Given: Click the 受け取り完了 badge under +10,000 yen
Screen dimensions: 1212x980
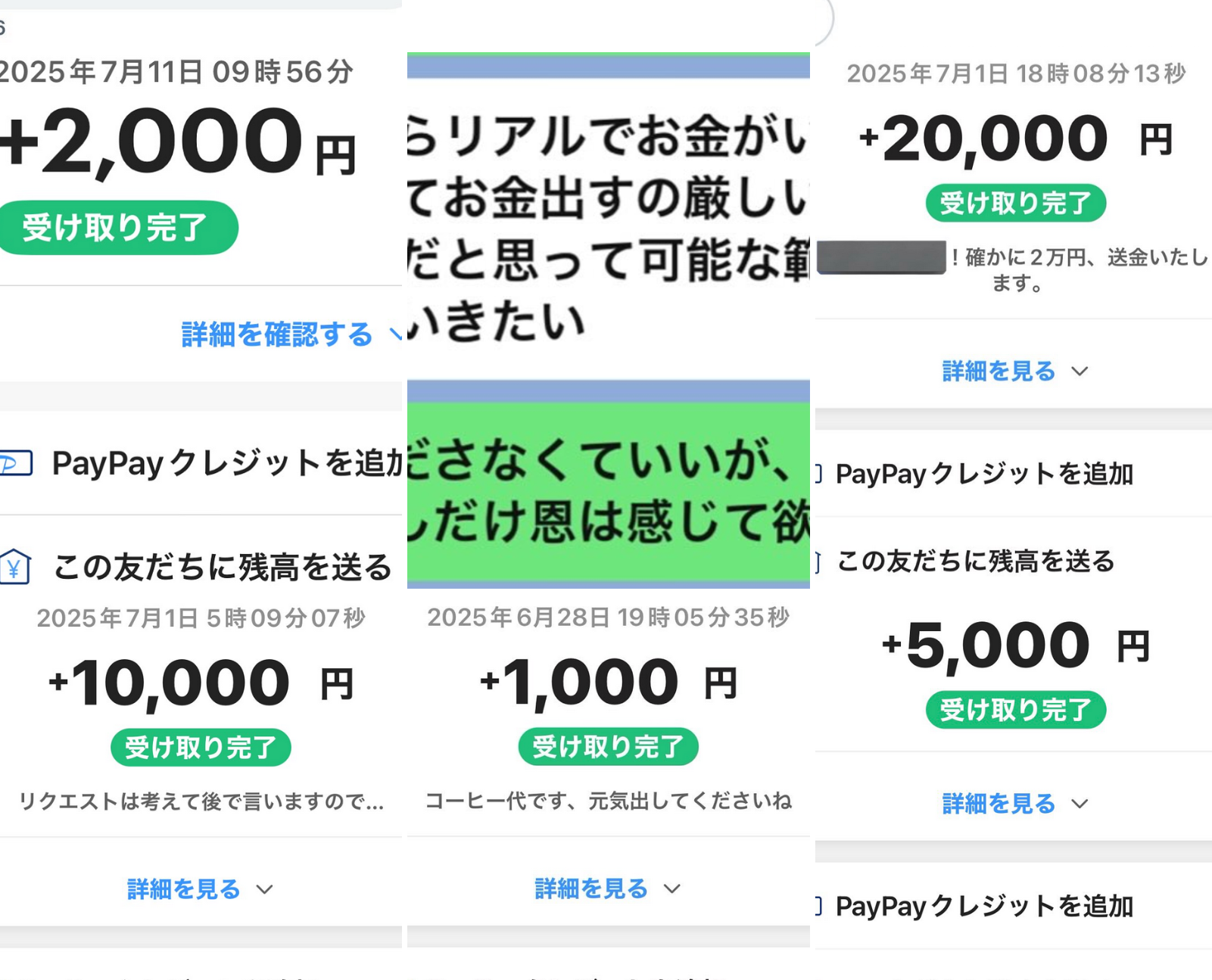Looking at the screenshot, I should coord(201,748).
